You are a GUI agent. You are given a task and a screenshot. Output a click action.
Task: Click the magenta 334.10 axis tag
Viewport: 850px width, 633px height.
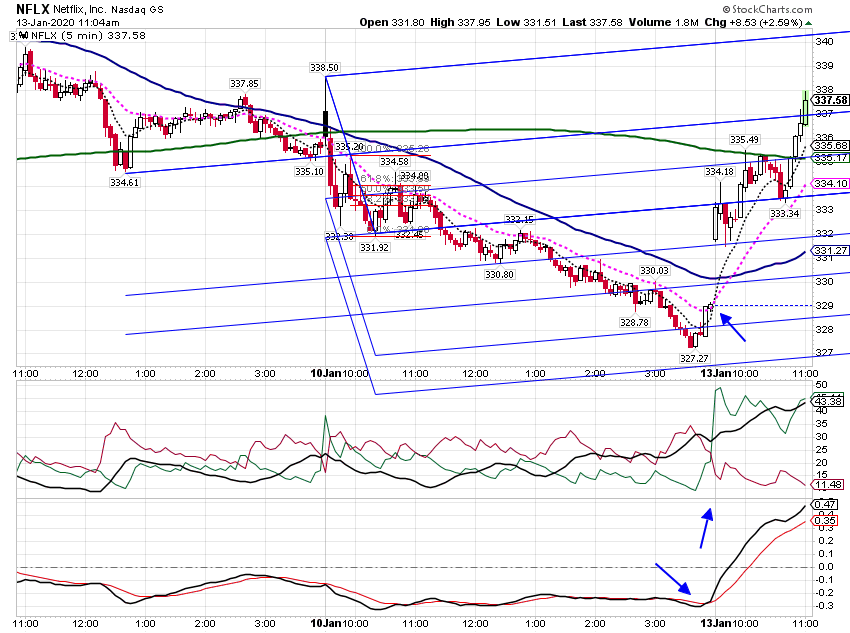(830, 183)
